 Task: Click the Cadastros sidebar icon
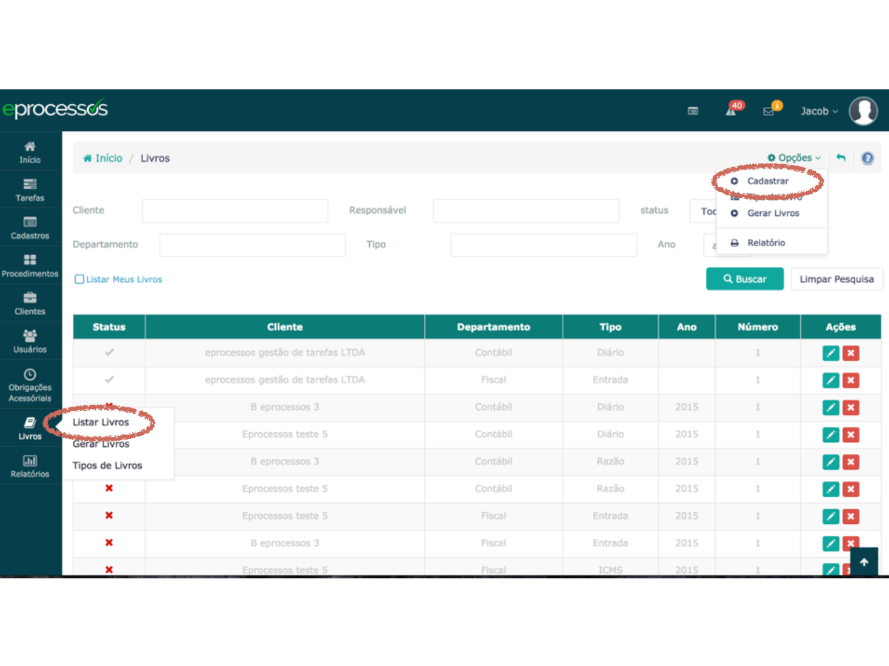pos(30,227)
